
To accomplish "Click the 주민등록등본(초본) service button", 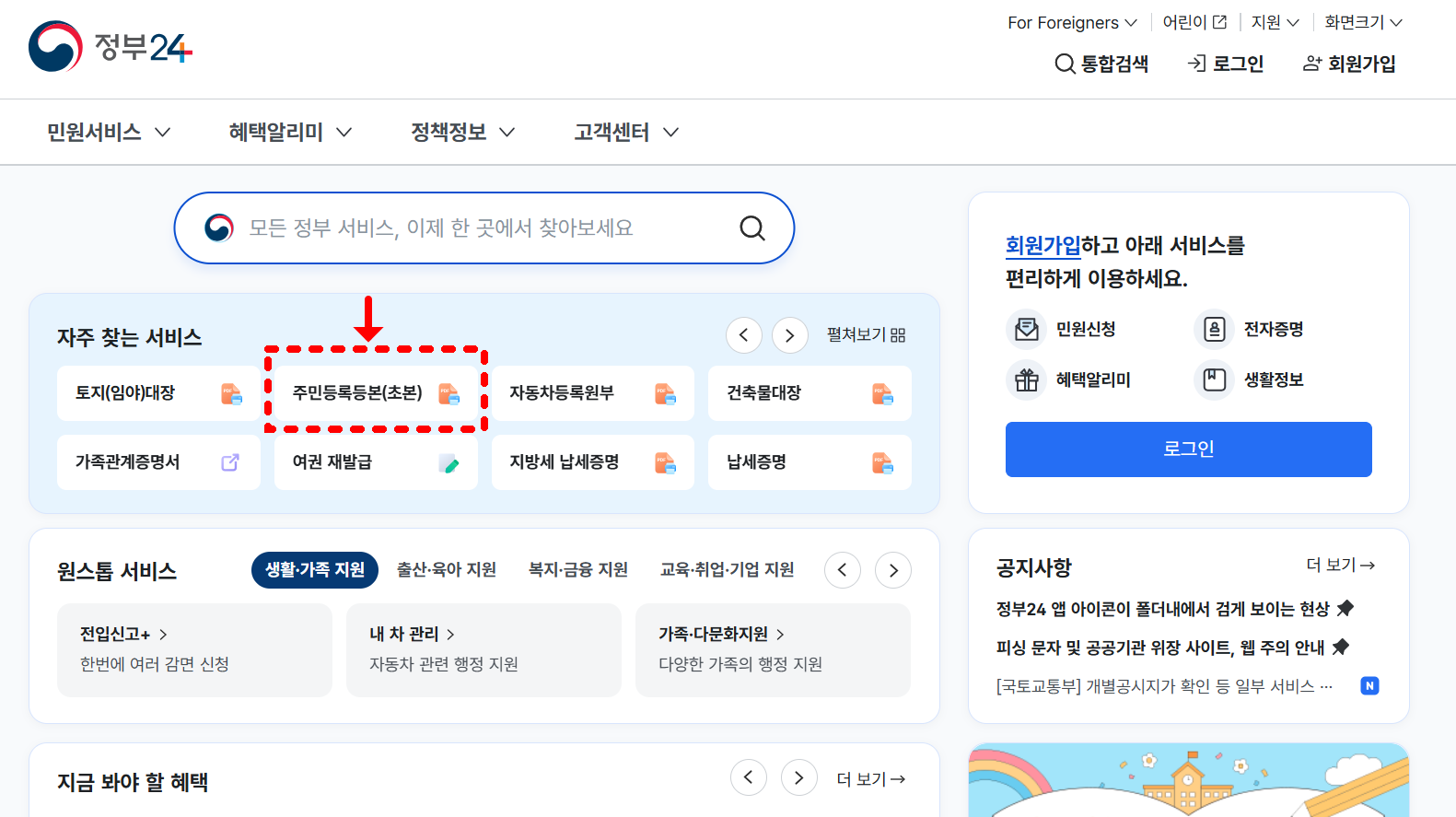I will pos(376,393).
